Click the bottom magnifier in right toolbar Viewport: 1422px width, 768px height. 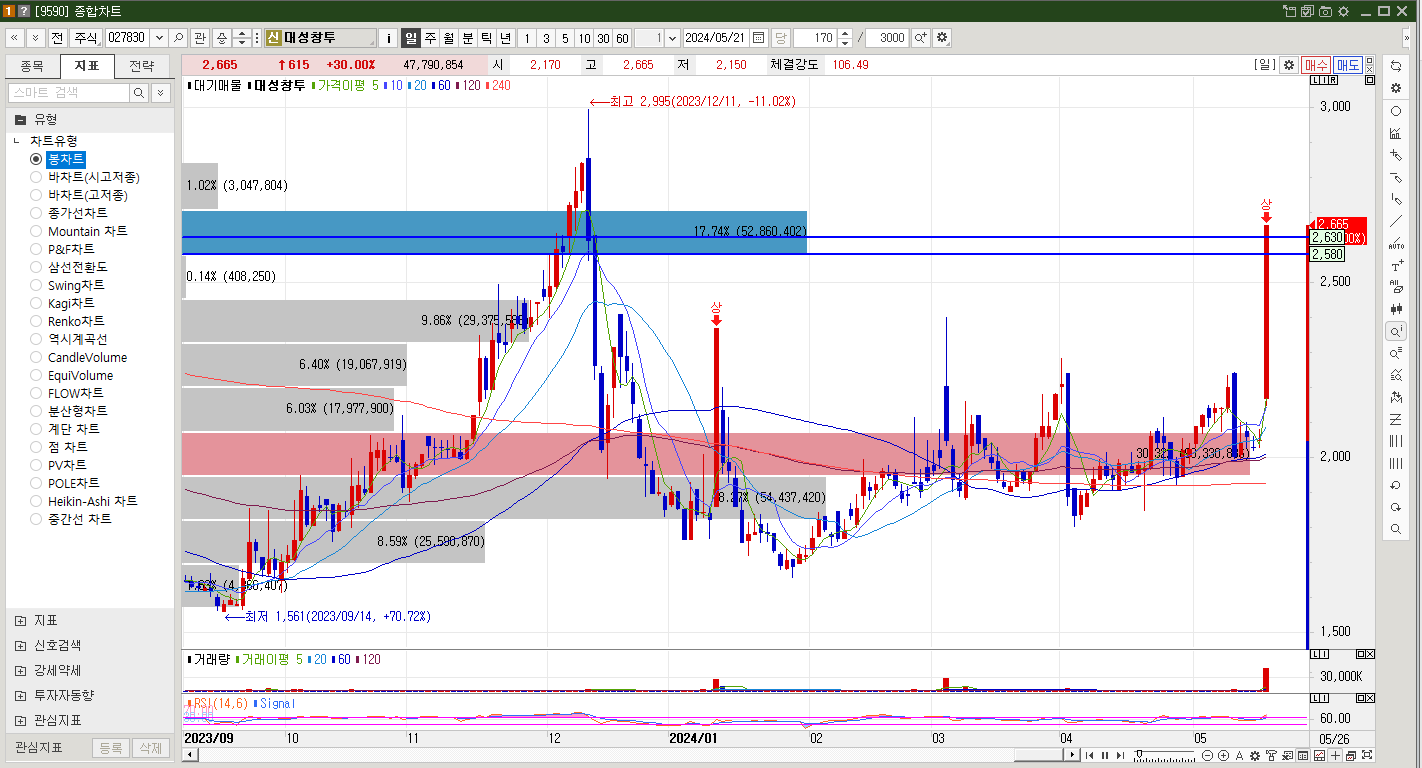coord(1396,529)
